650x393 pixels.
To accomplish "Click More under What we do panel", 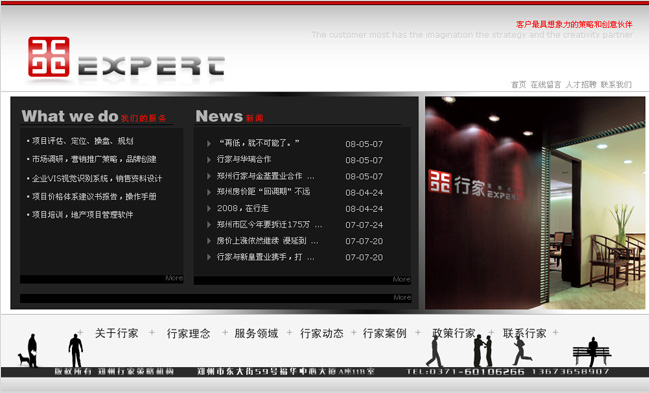I will 174,278.
